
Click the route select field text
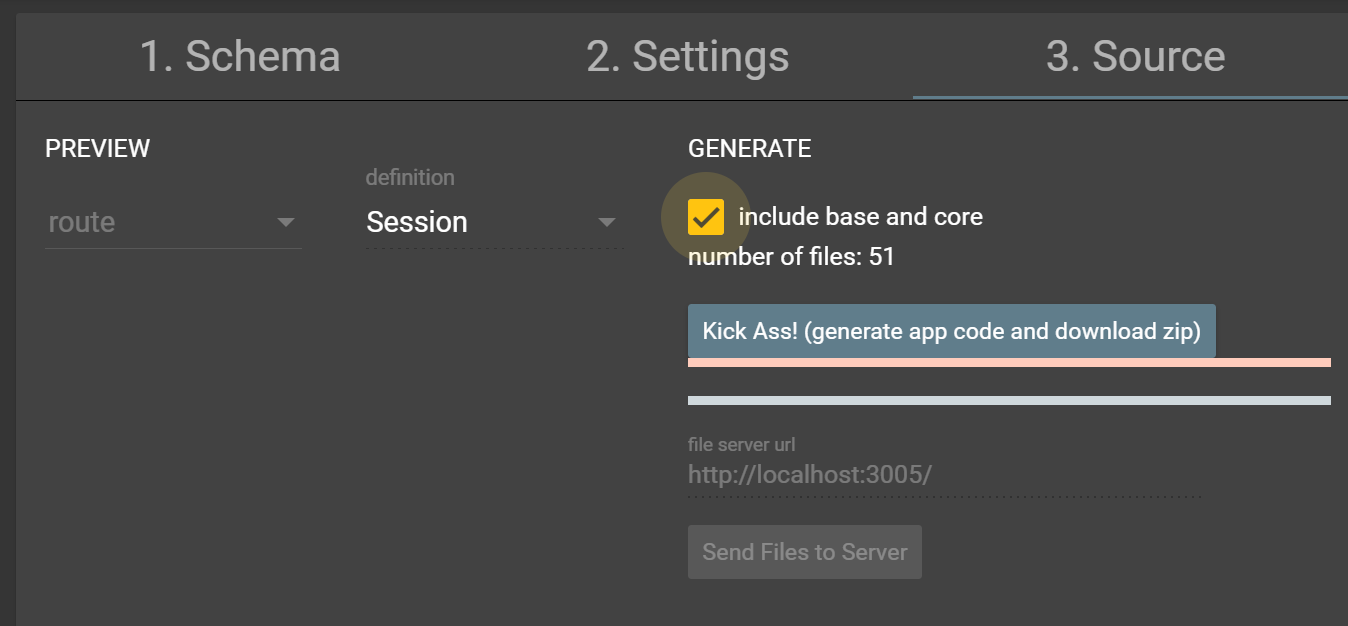tap(82, 222)
